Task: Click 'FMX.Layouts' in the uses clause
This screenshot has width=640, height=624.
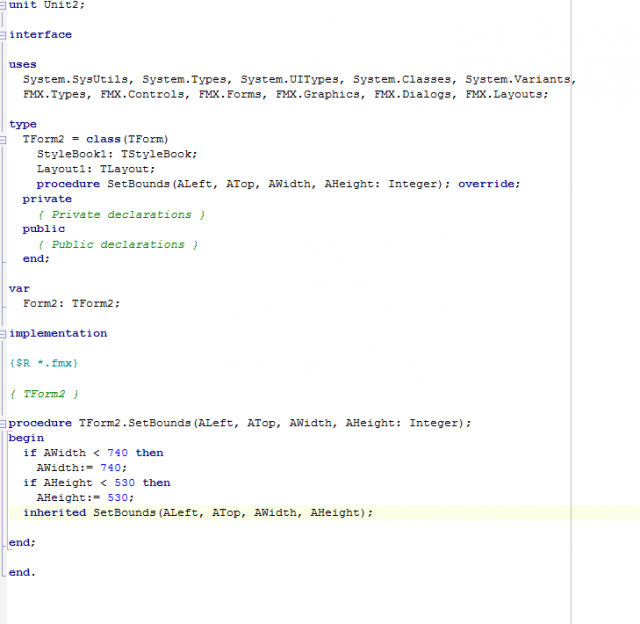Action: coord(504,94)
